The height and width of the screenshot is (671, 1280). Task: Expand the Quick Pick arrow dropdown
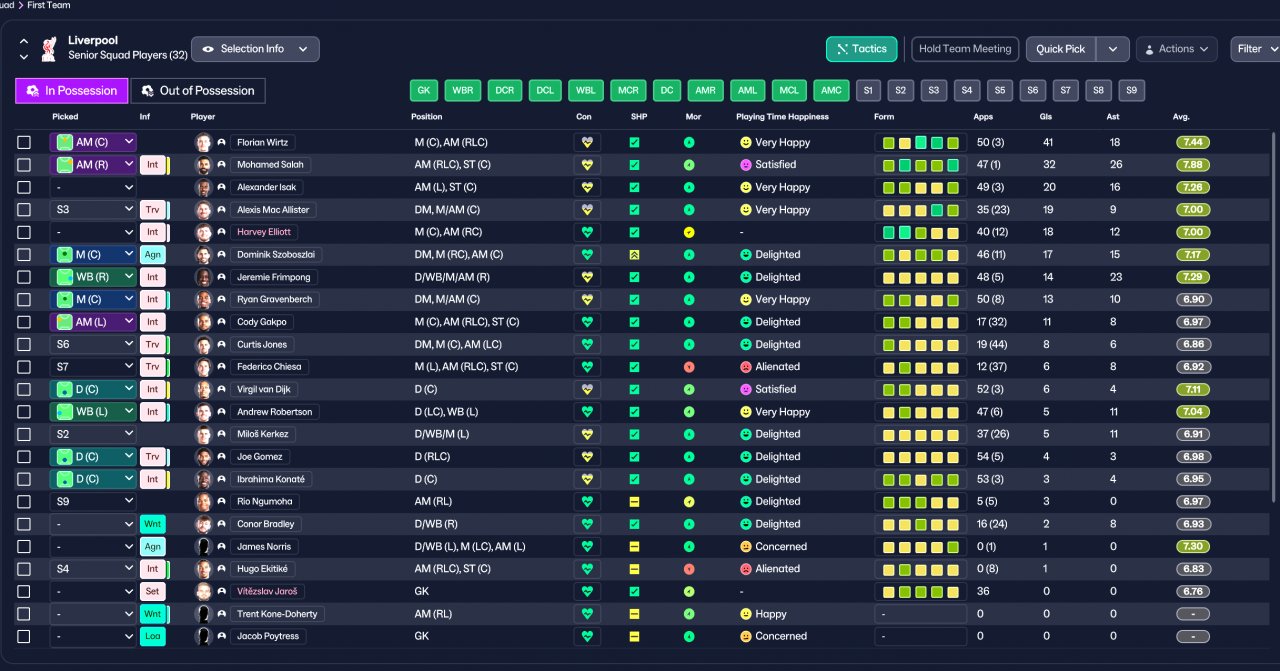[x=1113, y=49]
